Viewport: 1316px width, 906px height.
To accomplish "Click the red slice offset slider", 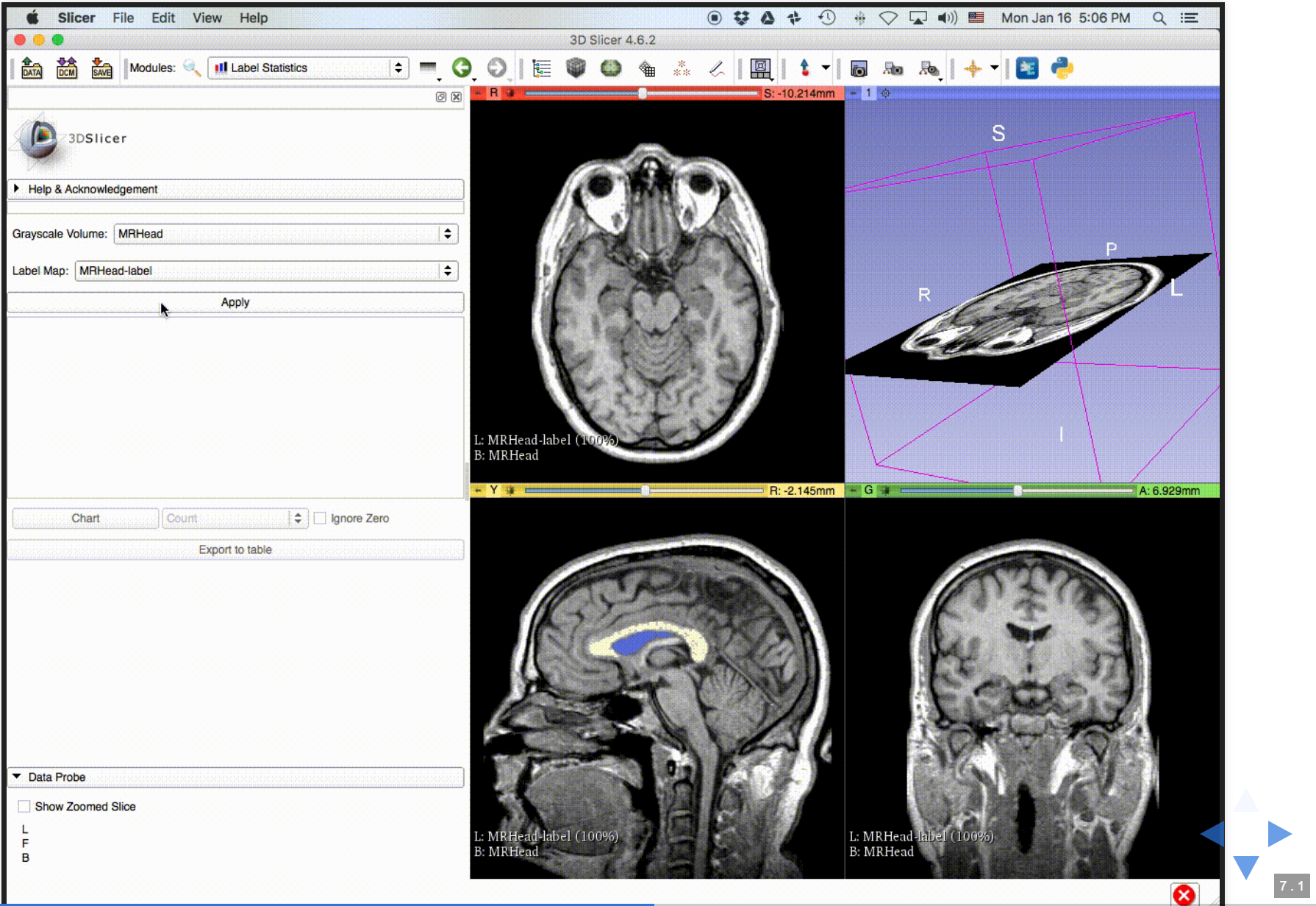I will 641,93.
